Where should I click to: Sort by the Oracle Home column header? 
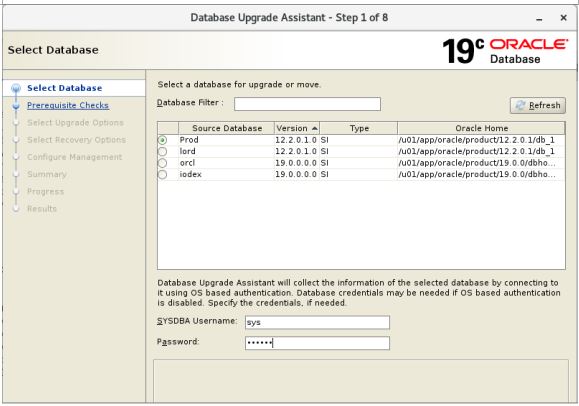tap(481, 128)
